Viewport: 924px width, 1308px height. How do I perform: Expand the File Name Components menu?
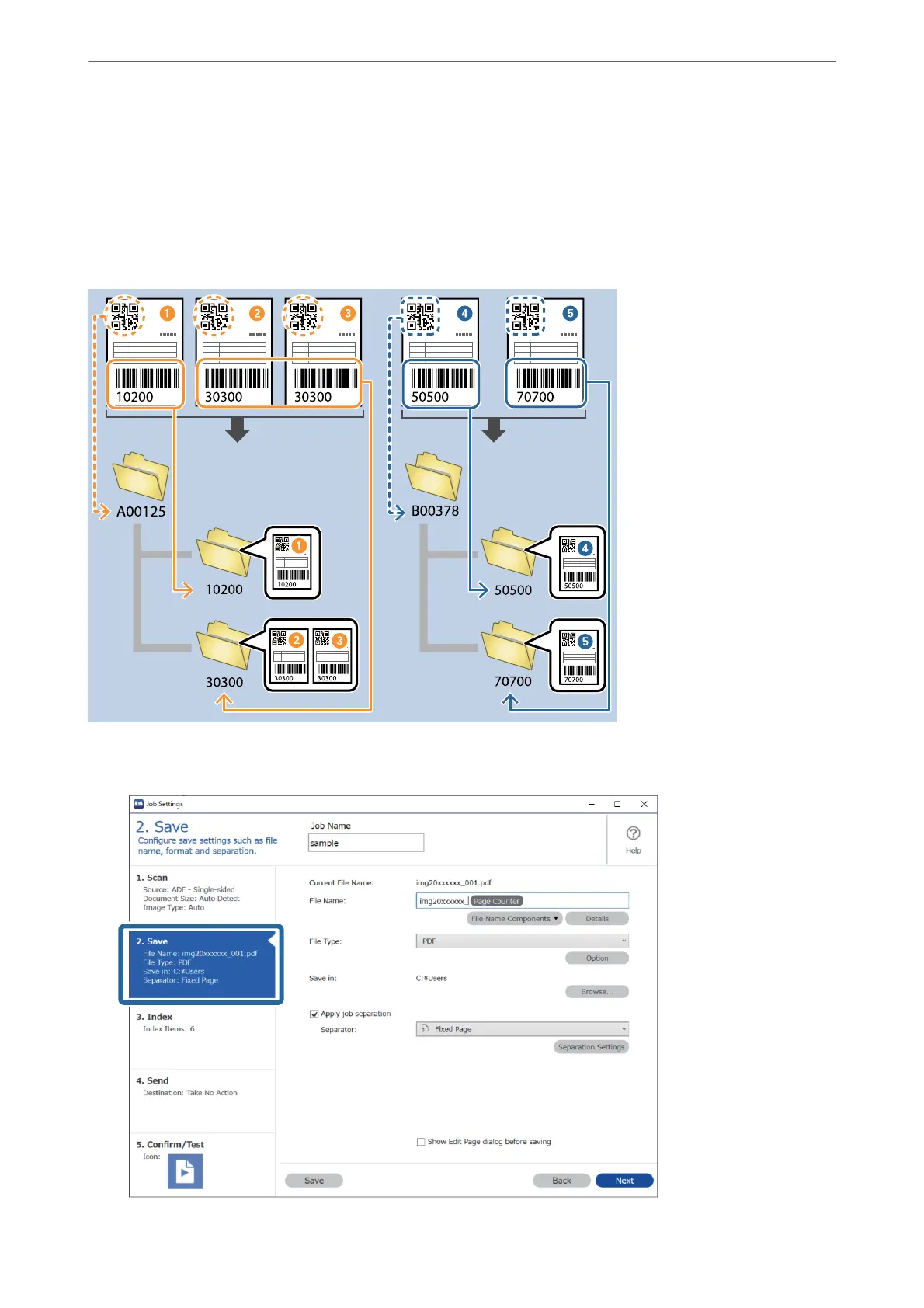pos(514,918)
